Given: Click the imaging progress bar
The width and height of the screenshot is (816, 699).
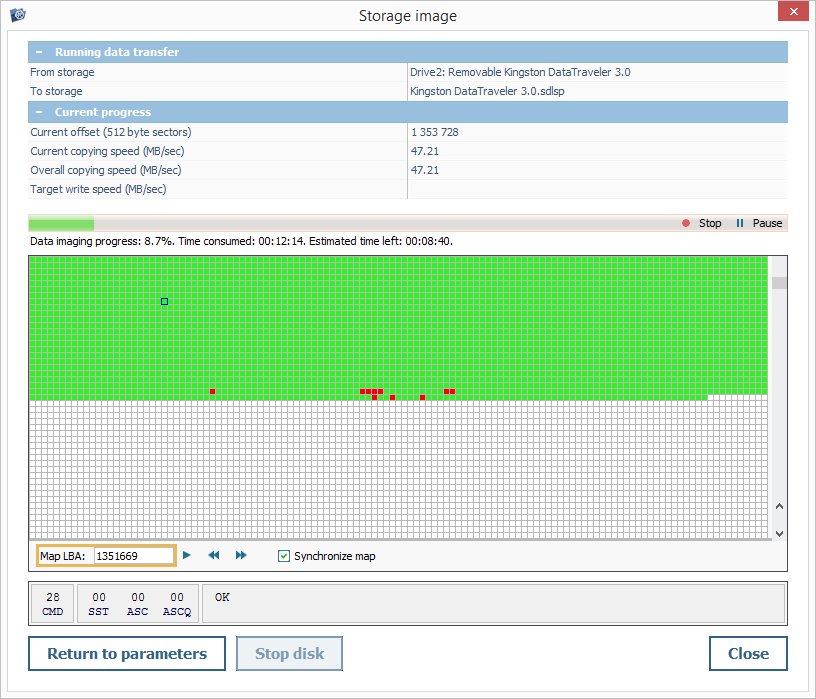Looking at the screenshot, I should 350,224.
